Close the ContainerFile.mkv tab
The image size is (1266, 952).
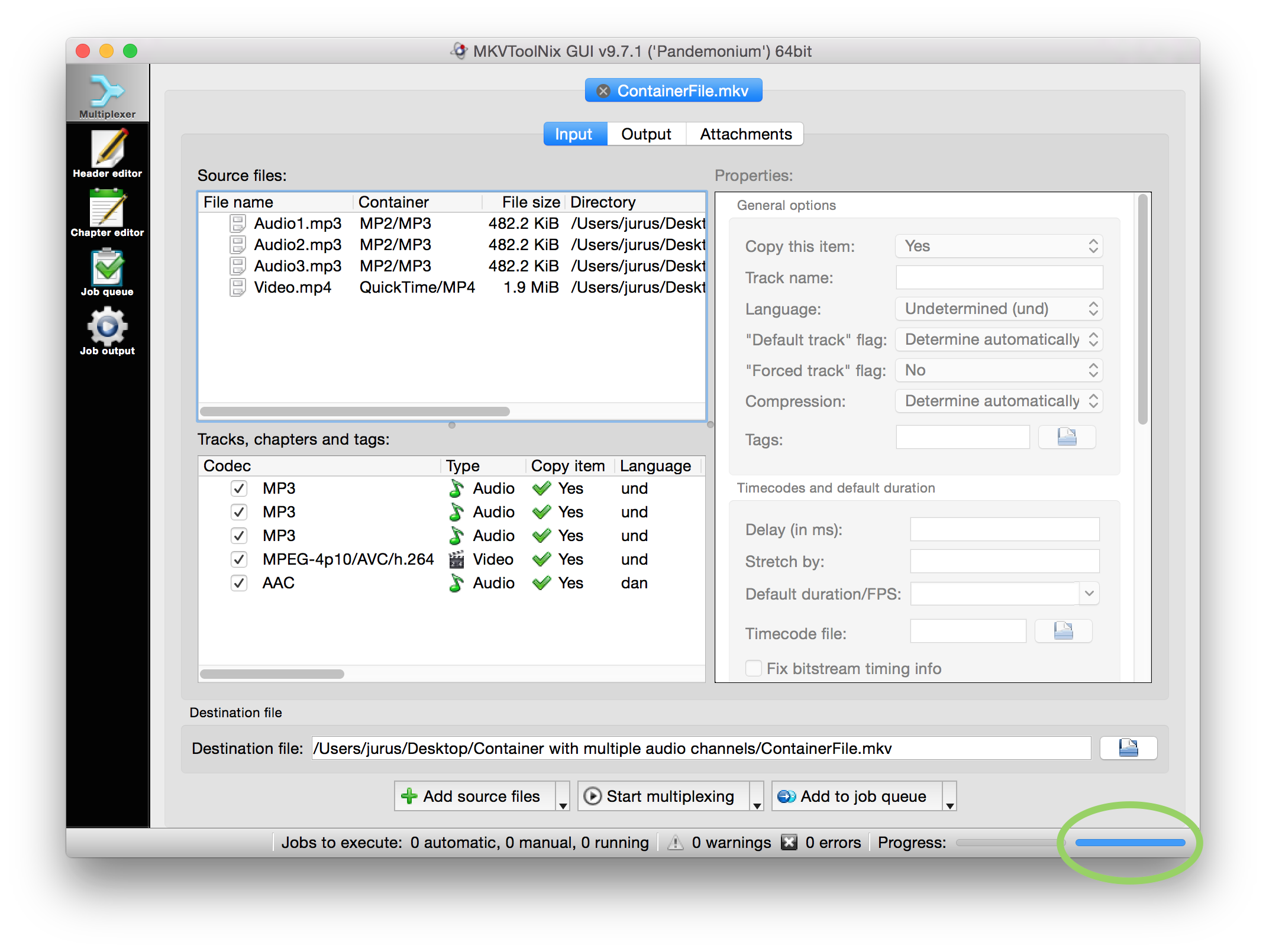pos(603,91)
